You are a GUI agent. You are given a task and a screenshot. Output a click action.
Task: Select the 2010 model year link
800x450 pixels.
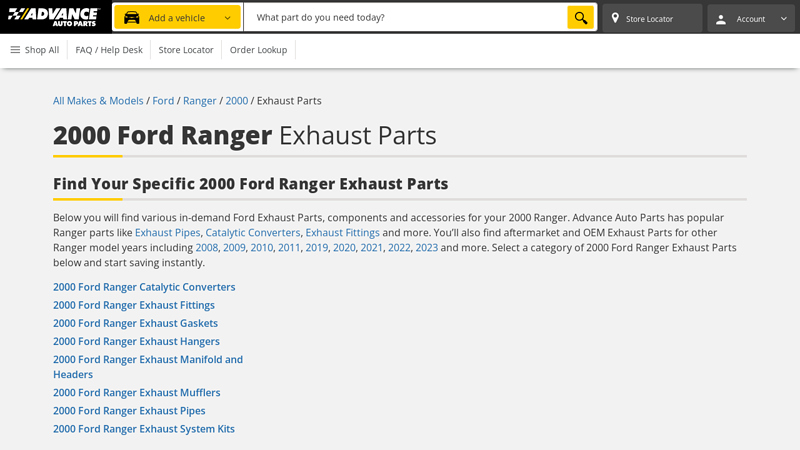[262, 247]
